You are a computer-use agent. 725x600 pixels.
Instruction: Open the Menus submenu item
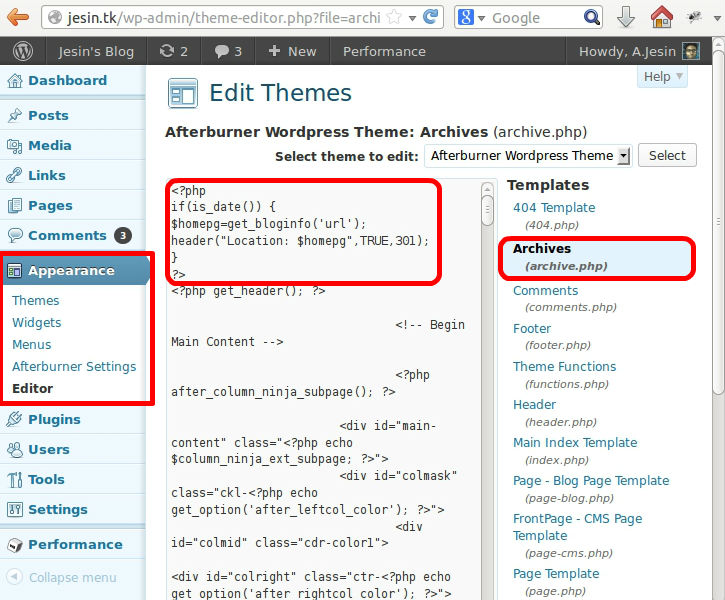(31, 344)
